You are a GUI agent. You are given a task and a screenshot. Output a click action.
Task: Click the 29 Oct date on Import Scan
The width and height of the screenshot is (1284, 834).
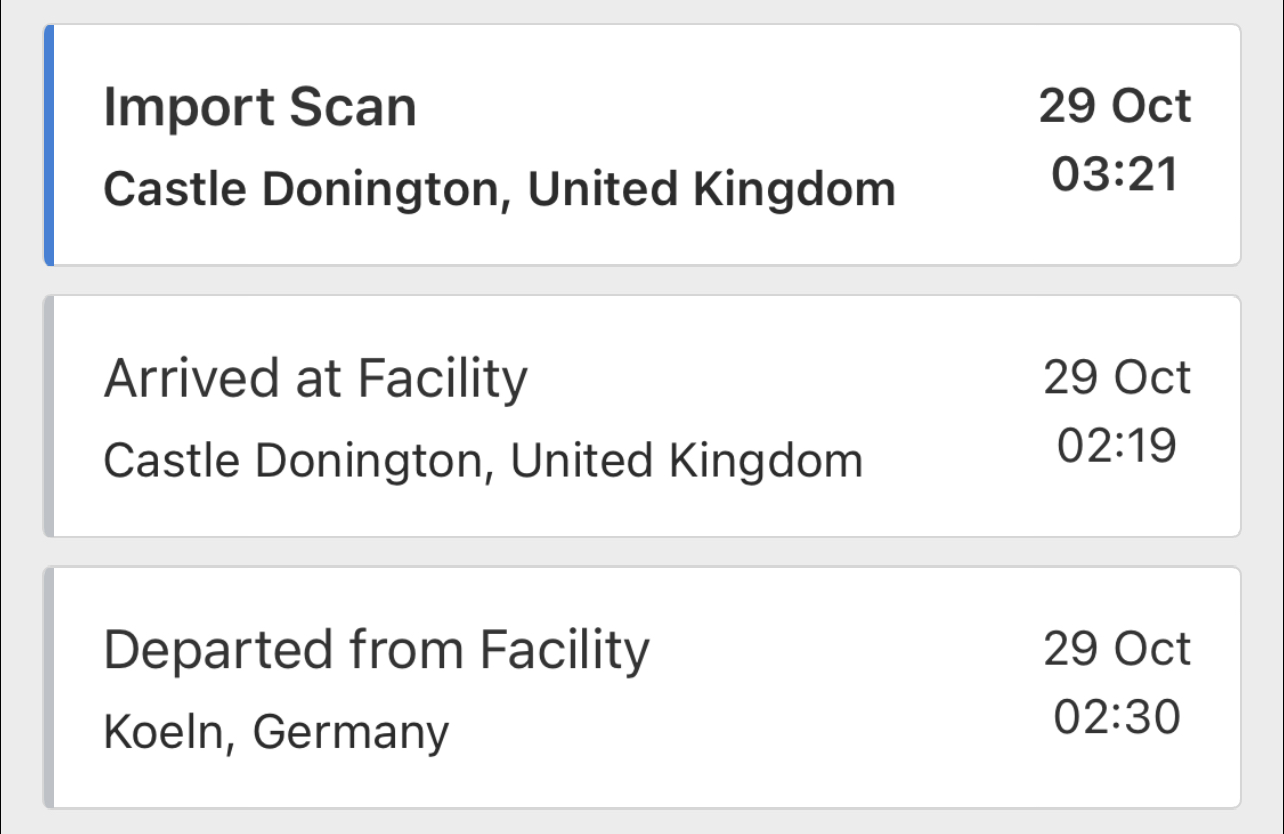[x=1115, y=106]
